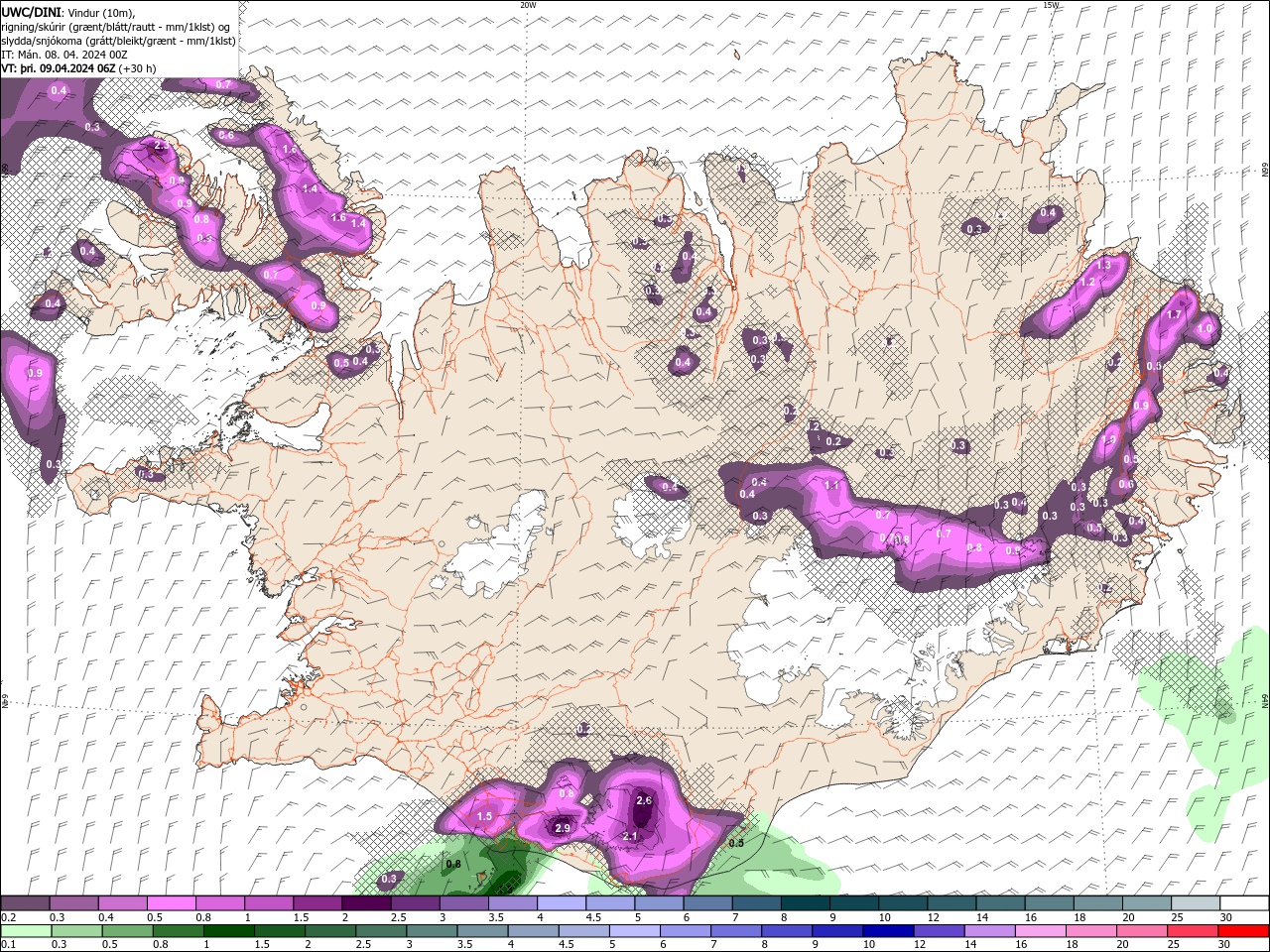Click lower legend swatch between 0.1 and 0.3
Viewport: 1270px width, 952px height.
point(25,931)
